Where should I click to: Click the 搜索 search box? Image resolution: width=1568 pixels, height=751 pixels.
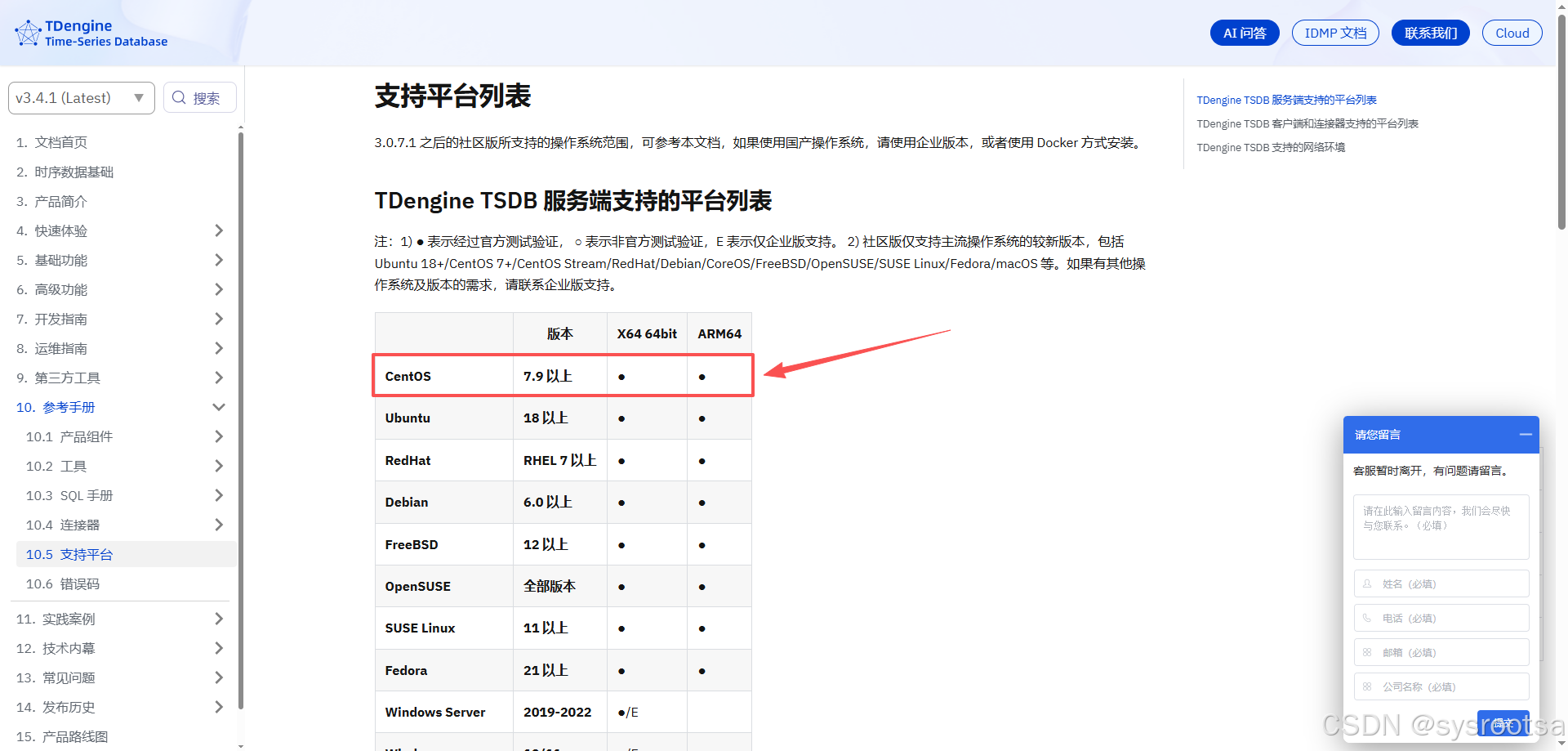(200, 98)
